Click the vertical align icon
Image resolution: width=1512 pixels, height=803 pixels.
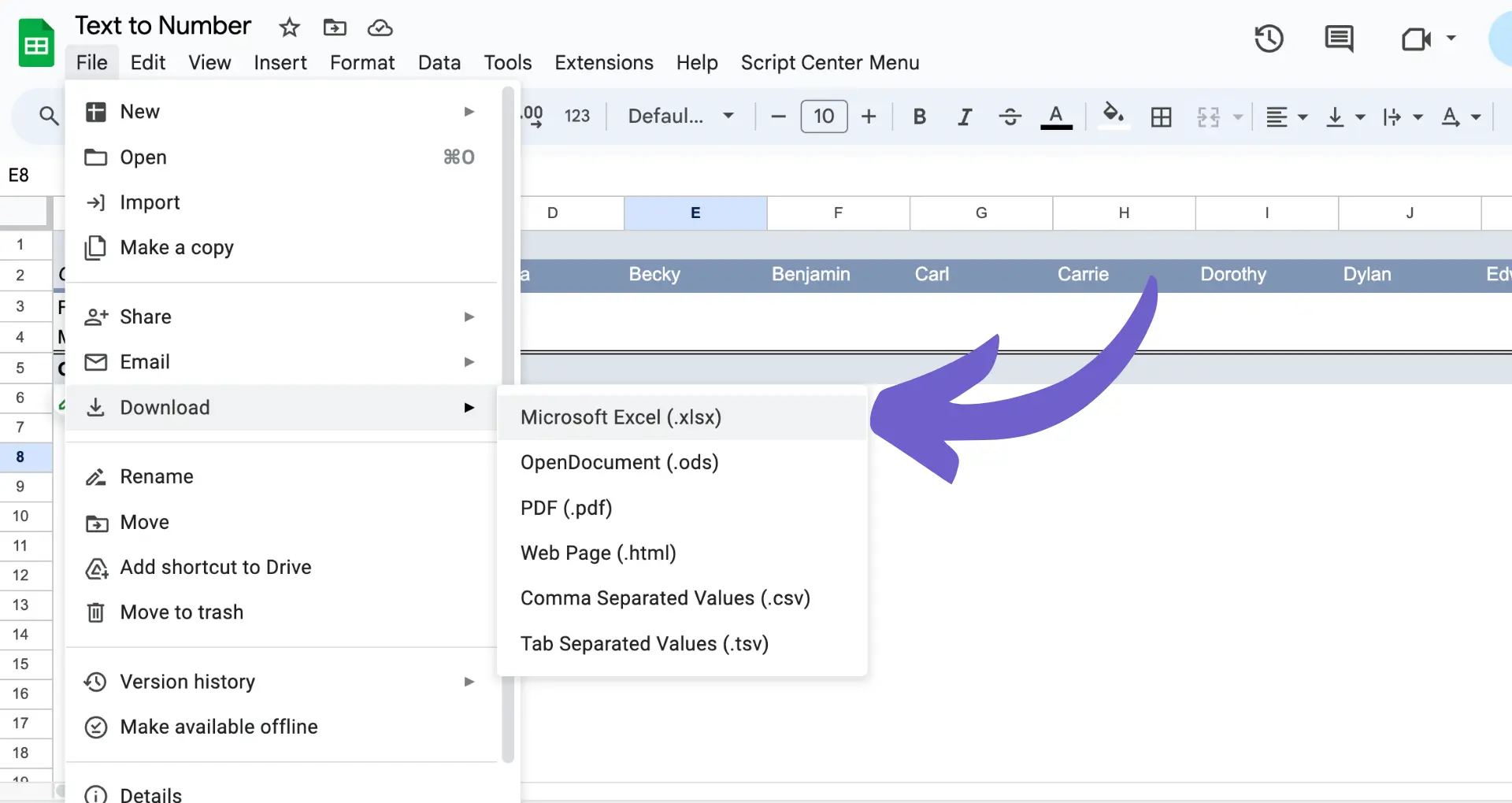[1335, 117]
